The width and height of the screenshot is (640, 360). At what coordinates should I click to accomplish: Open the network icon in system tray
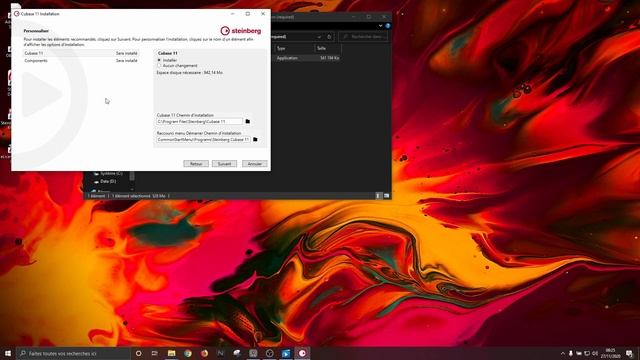587,353
